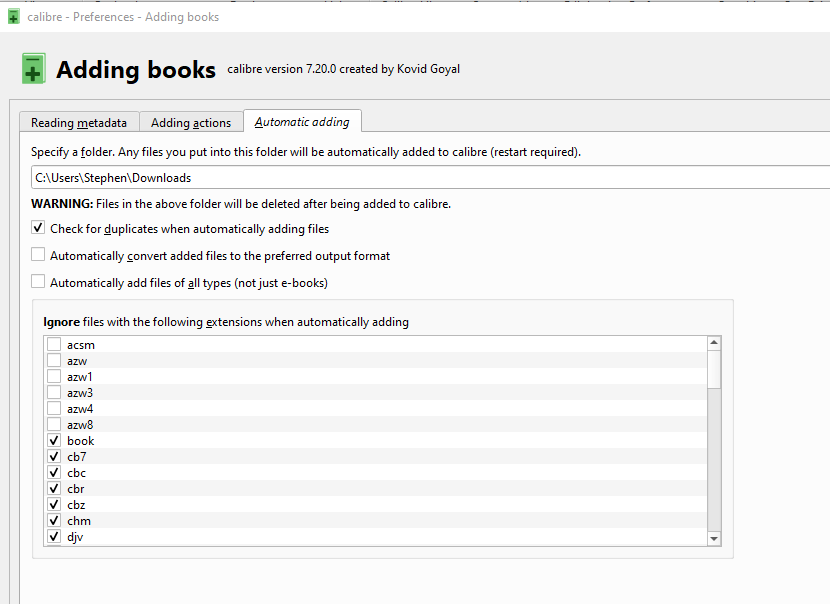The image size is (830, 604).
Task: Click the extension list scroll-down arrow
Action: point(714,539)
